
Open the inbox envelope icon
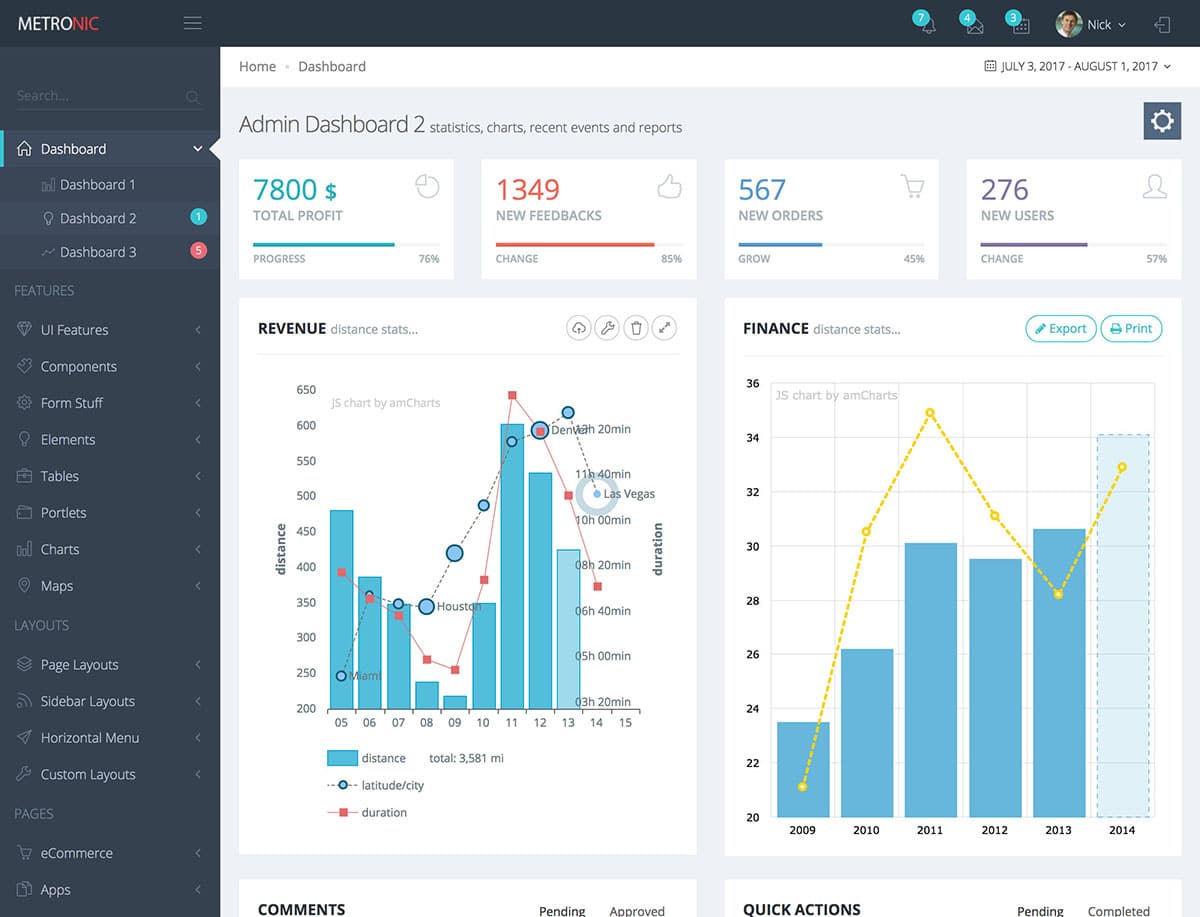tap(973, 25)
